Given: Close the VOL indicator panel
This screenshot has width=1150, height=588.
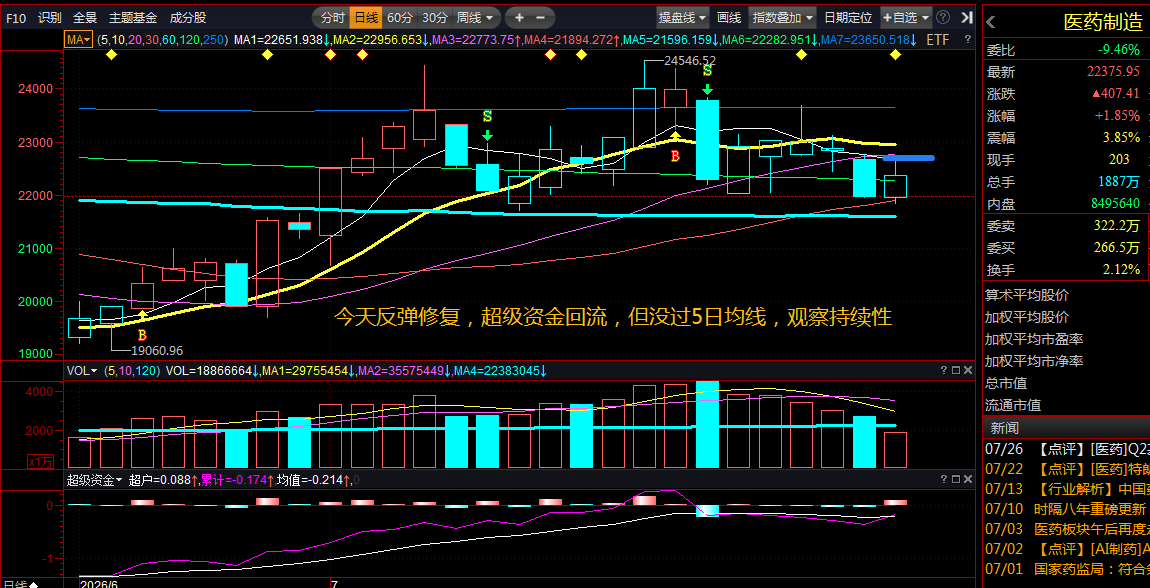Looking at the screenshot, I should [x=968, y=371].
